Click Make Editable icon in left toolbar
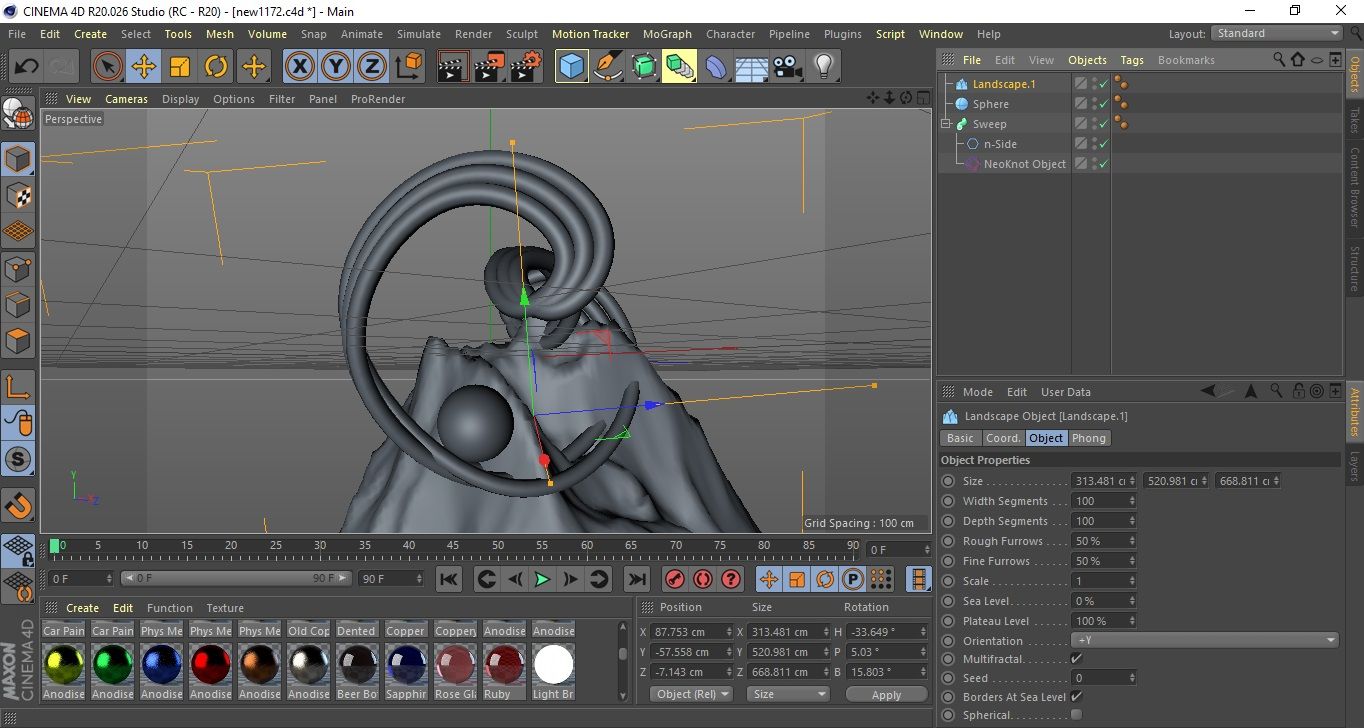This screenshot has height=728, width=1364. coord(18,114)
